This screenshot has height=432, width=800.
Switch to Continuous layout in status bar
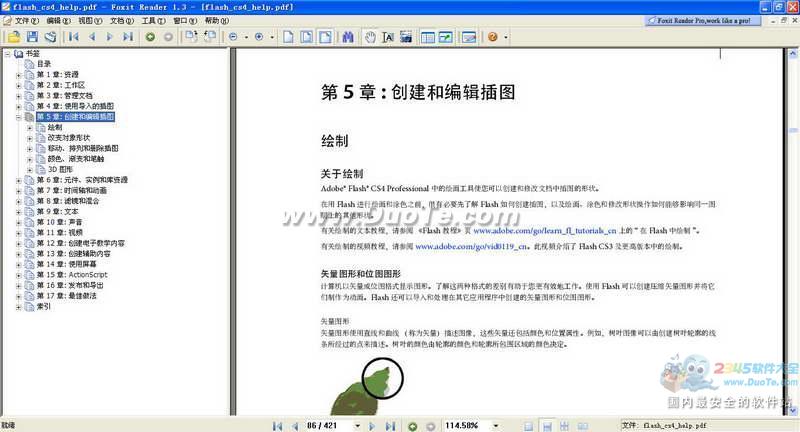point(546,426)
